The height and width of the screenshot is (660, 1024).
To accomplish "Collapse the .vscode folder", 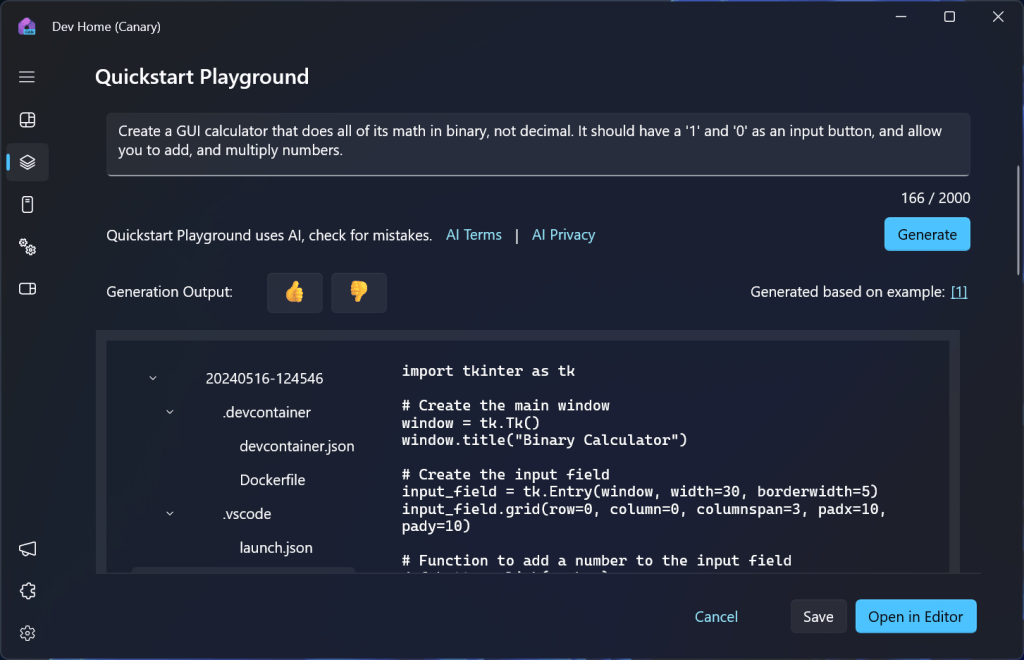I will 169,513.
